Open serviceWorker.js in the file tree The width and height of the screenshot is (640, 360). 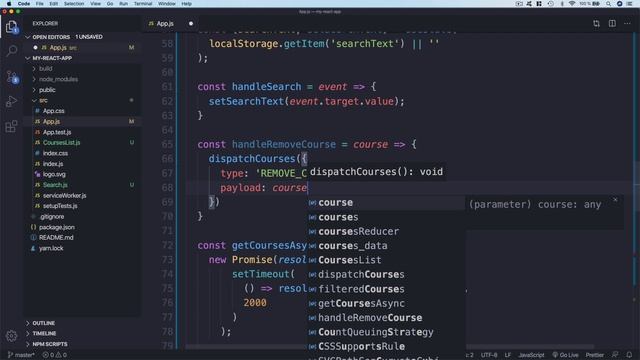click(x=64, y=196)
